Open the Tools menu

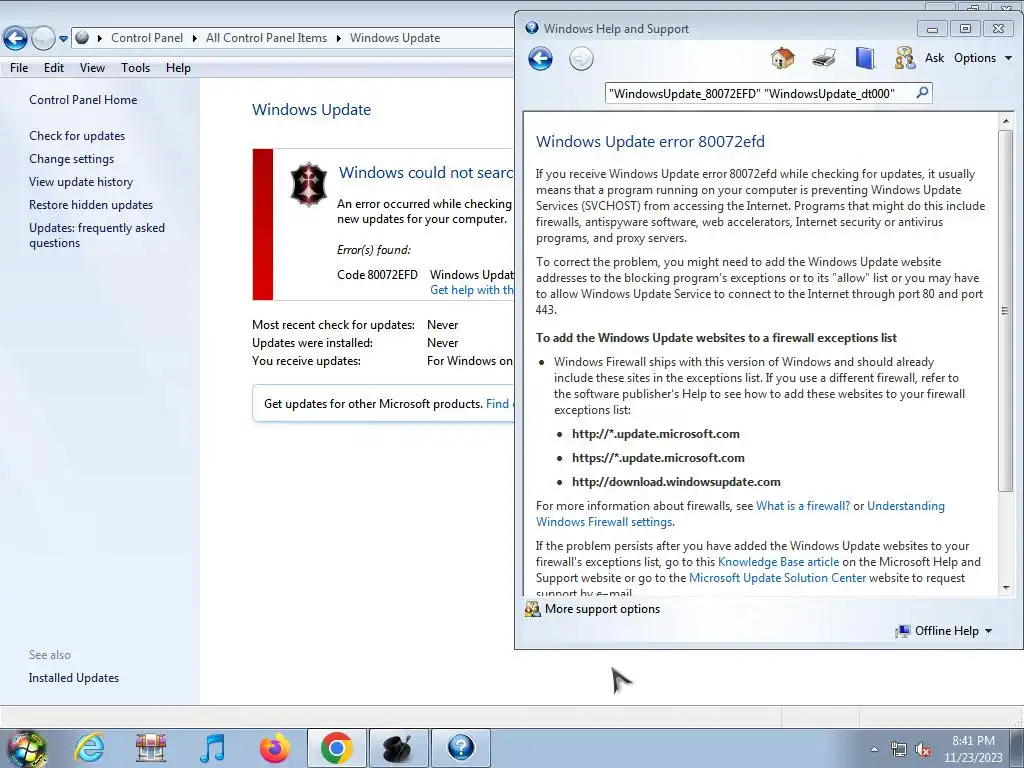coord(135,67)
